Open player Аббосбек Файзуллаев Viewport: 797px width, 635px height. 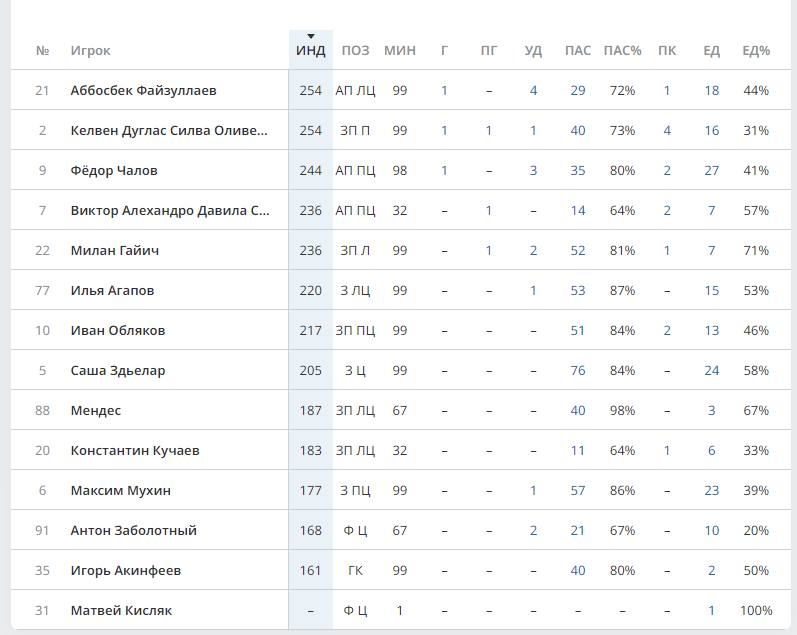pos(143,91)
